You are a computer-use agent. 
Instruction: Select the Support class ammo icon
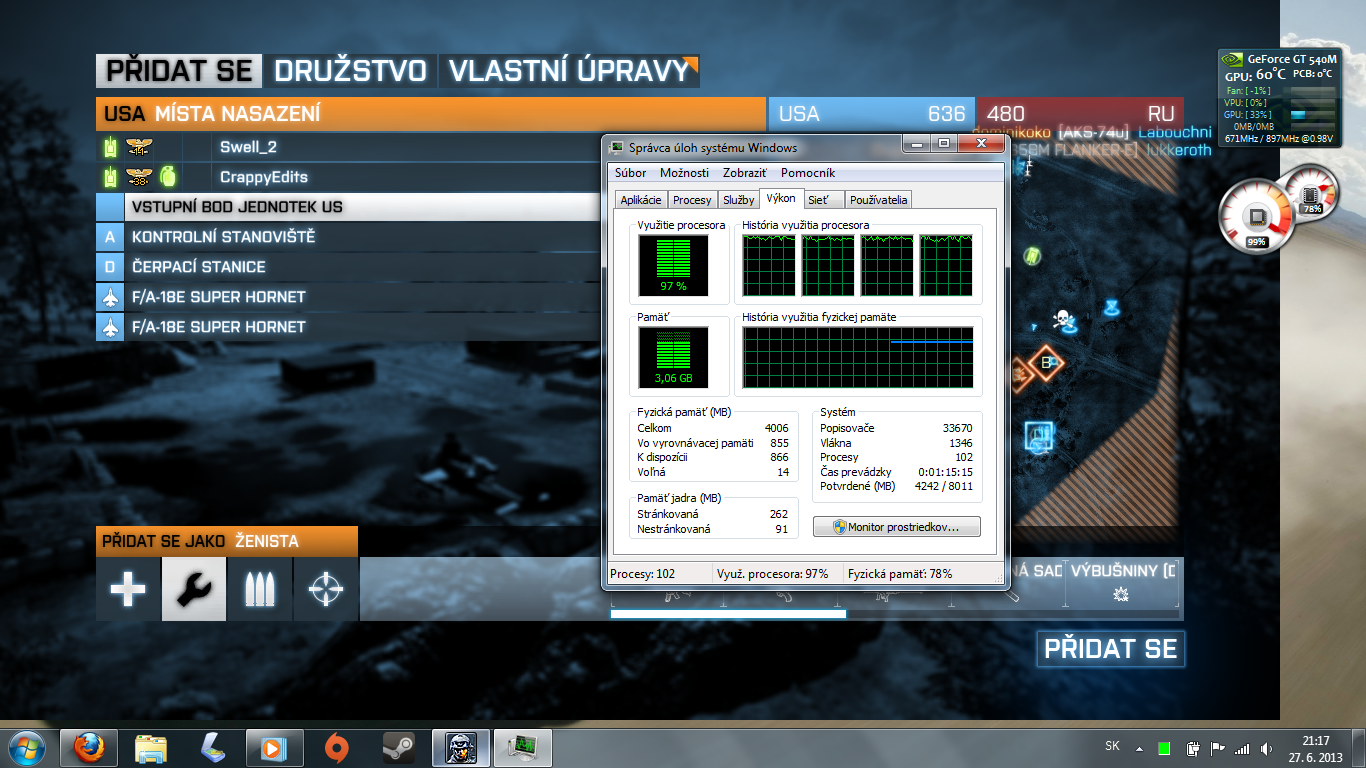260,590
